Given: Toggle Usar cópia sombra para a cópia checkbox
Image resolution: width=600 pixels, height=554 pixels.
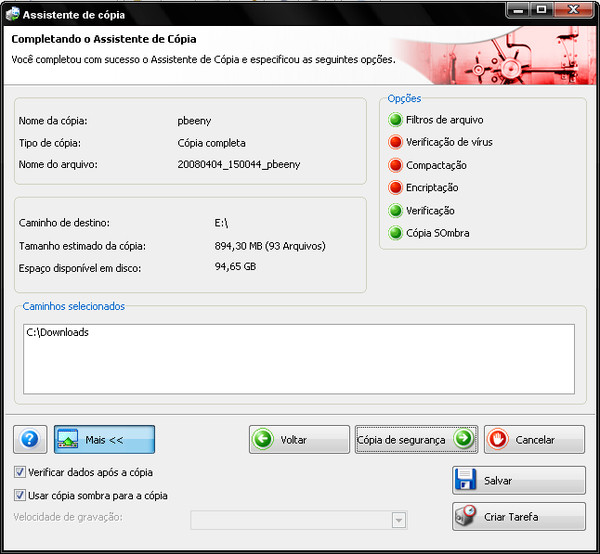Looking at the screenshot, I should (20, 495).
